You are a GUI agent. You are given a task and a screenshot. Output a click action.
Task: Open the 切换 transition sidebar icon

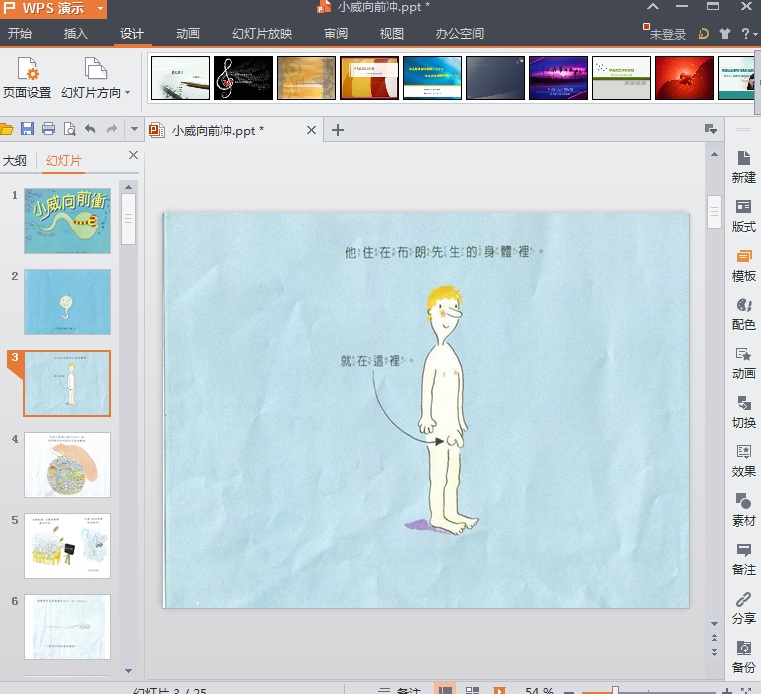pos(743,411)
